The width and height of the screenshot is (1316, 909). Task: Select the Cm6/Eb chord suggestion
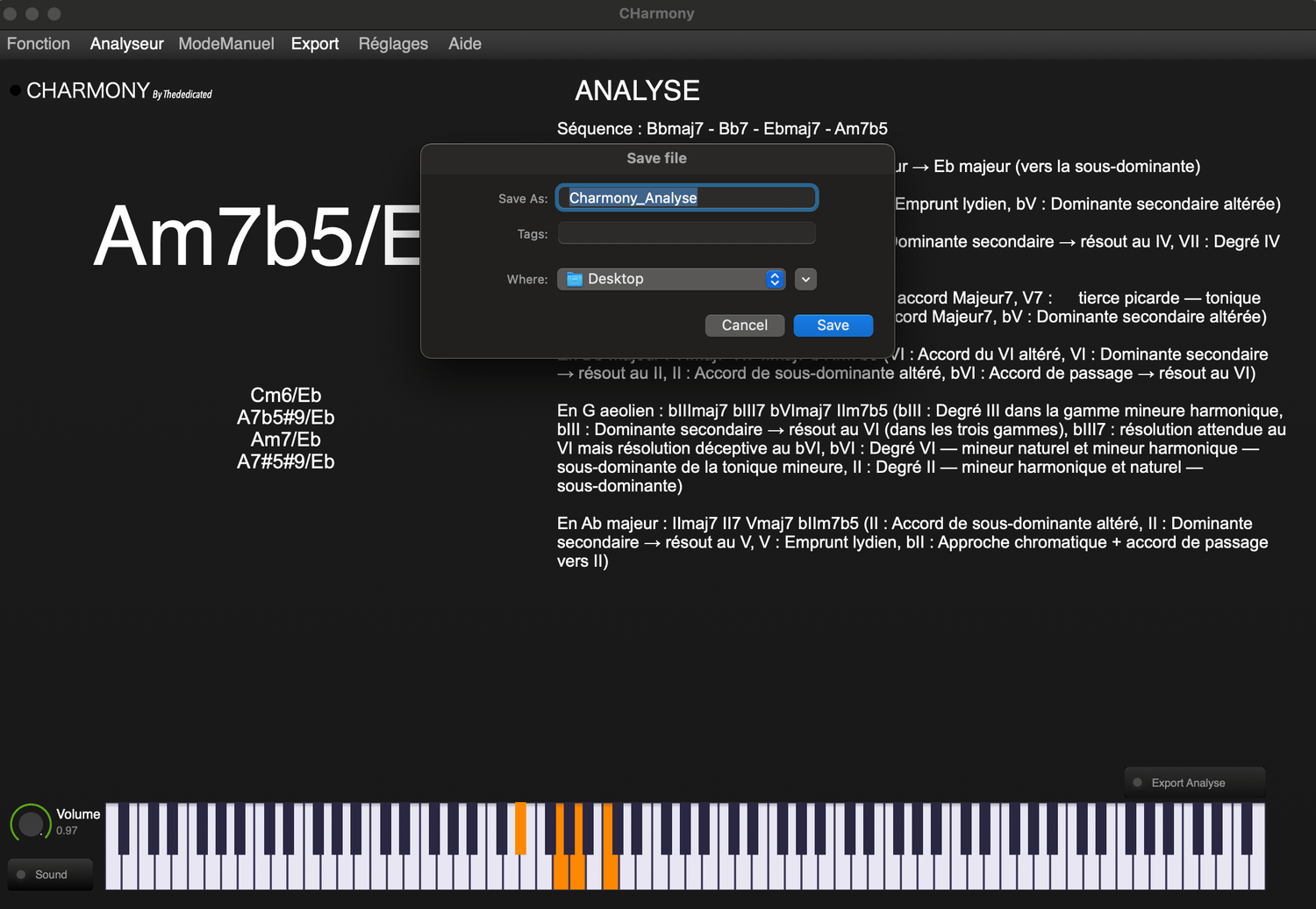click(x=286, y=396)
